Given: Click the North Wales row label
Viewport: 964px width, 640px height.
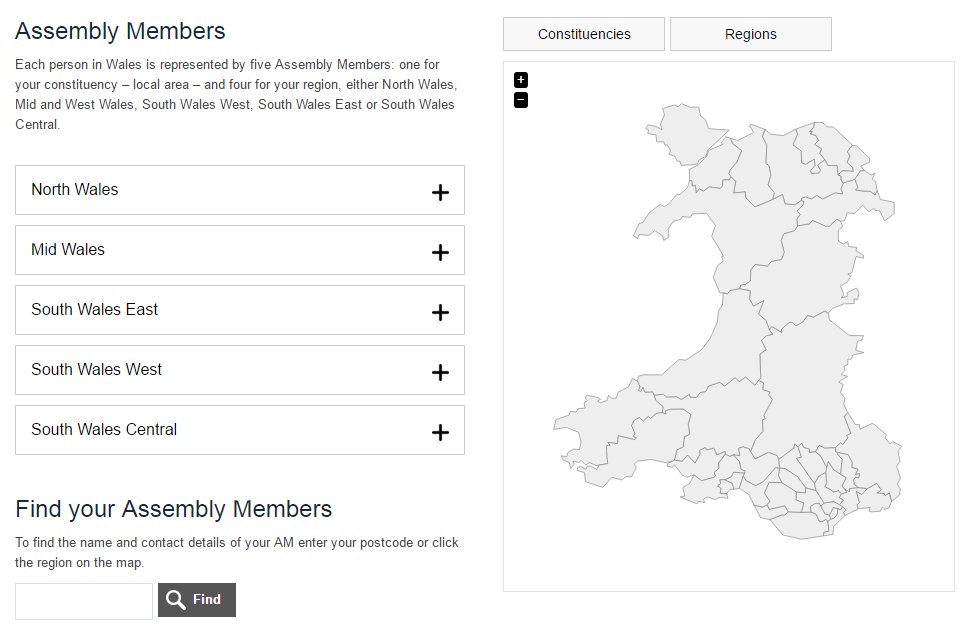Looking at the screenshot, I should click(x=75, y=189).
